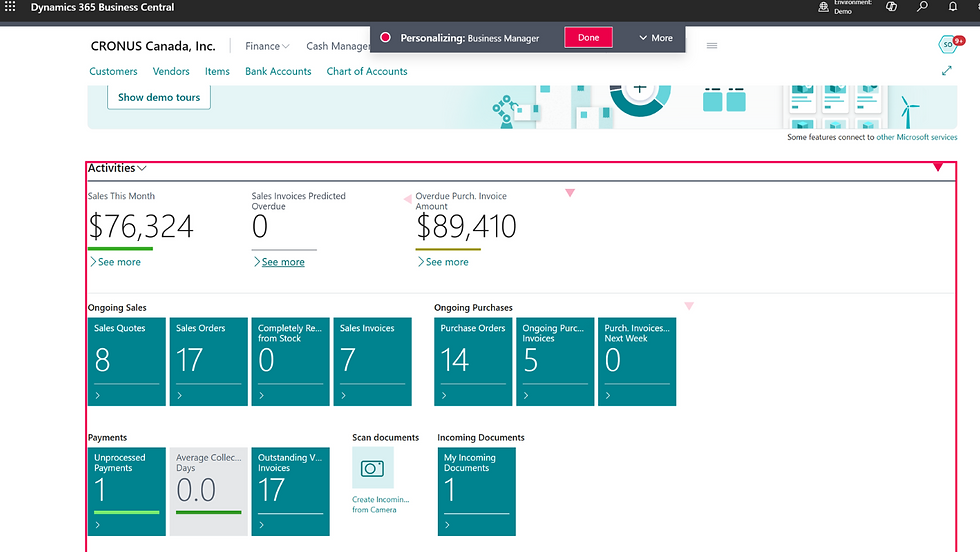Screen dimensions: 980x552
Task: Expand the More options in personalizing bar
Action: (x=656, y=38)
